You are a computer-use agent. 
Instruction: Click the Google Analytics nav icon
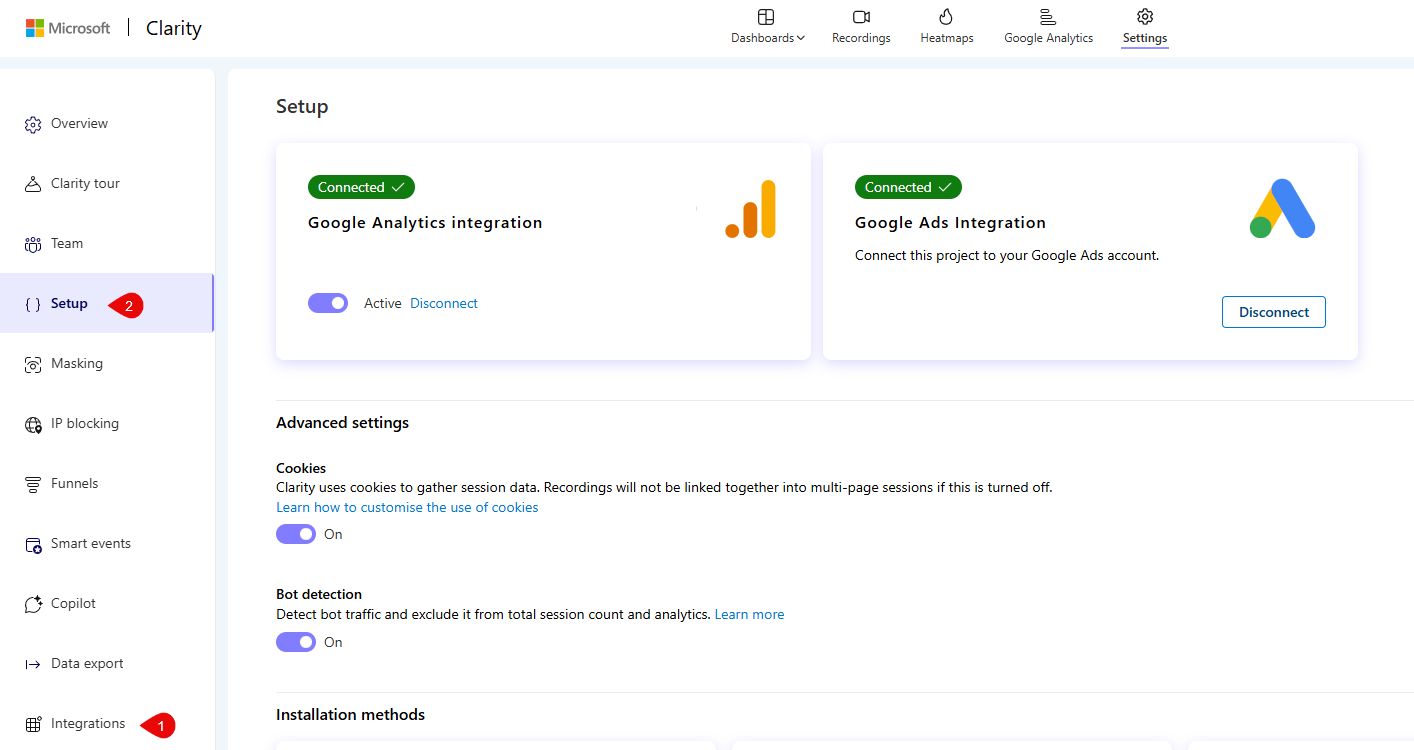point(1047,17)
